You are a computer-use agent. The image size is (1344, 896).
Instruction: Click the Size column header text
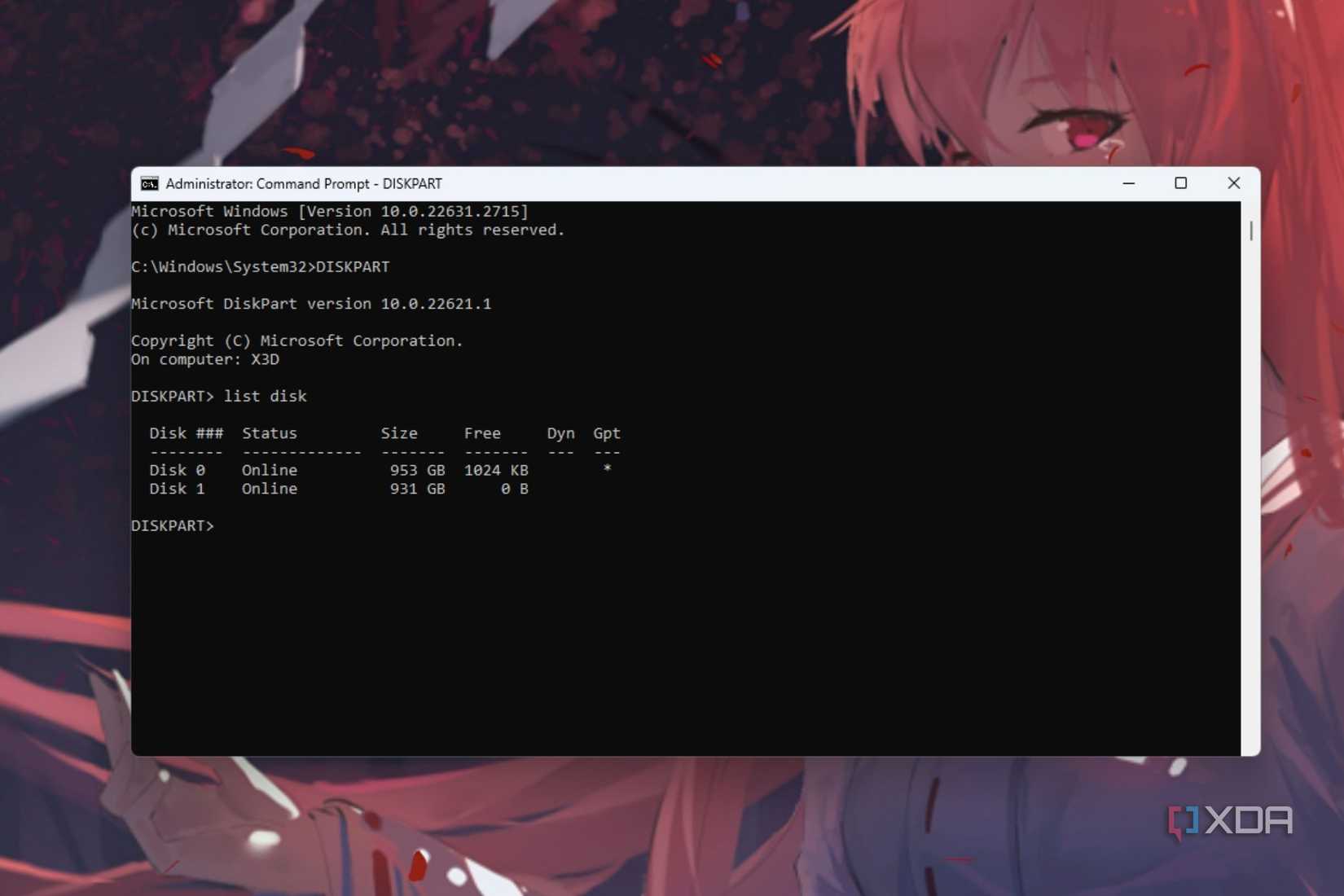coord(399,433)
